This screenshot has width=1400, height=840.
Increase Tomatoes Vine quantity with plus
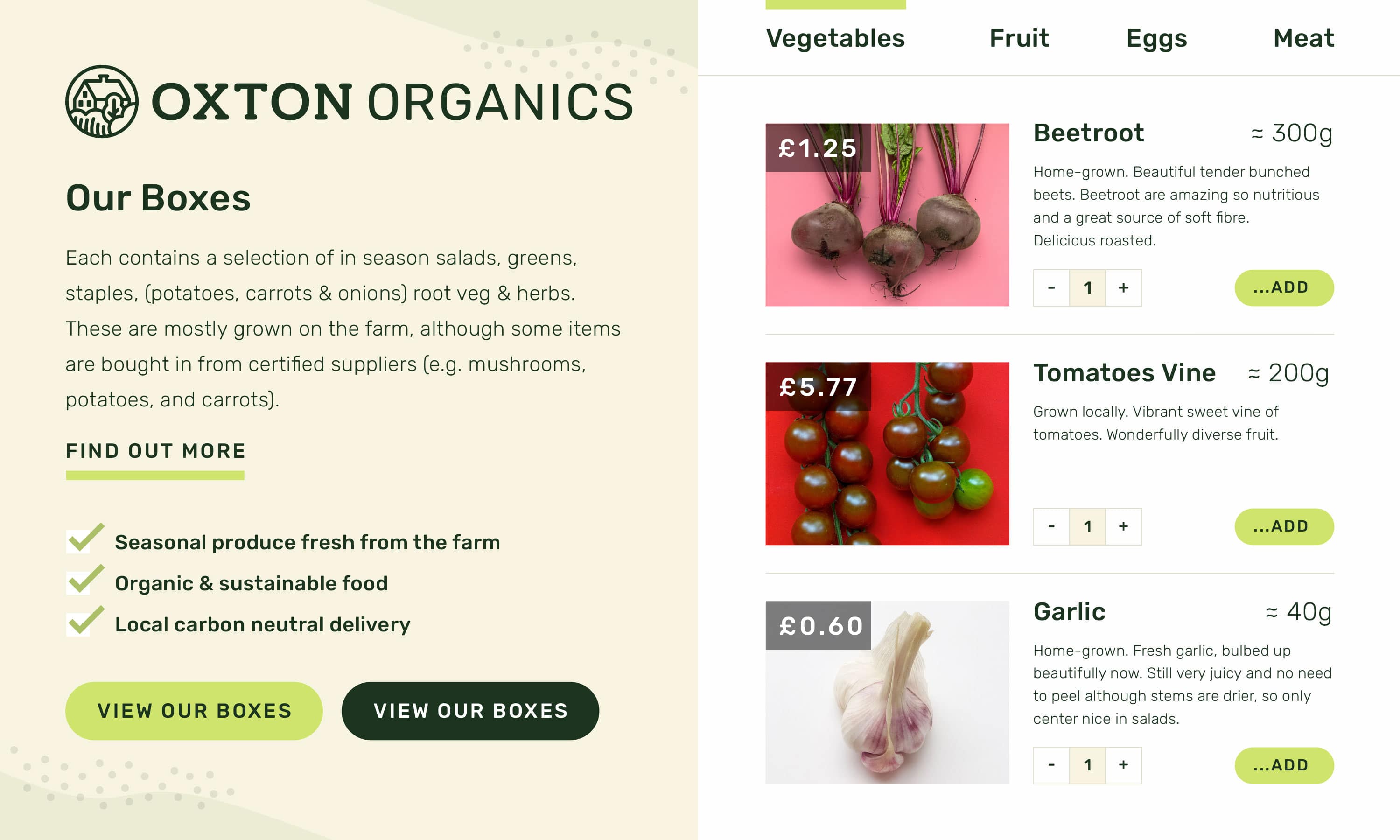pyautogui.click(x=1123, y=526)
